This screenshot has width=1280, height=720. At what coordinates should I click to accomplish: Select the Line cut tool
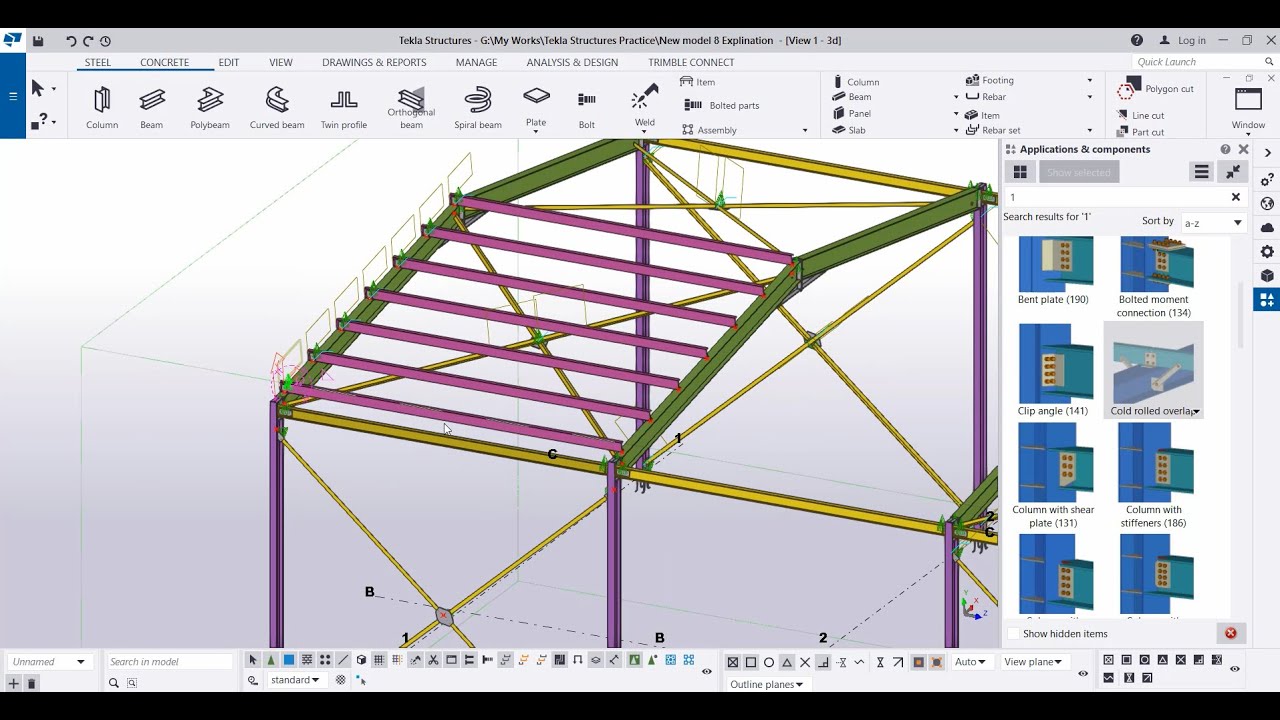[1141, 115]
